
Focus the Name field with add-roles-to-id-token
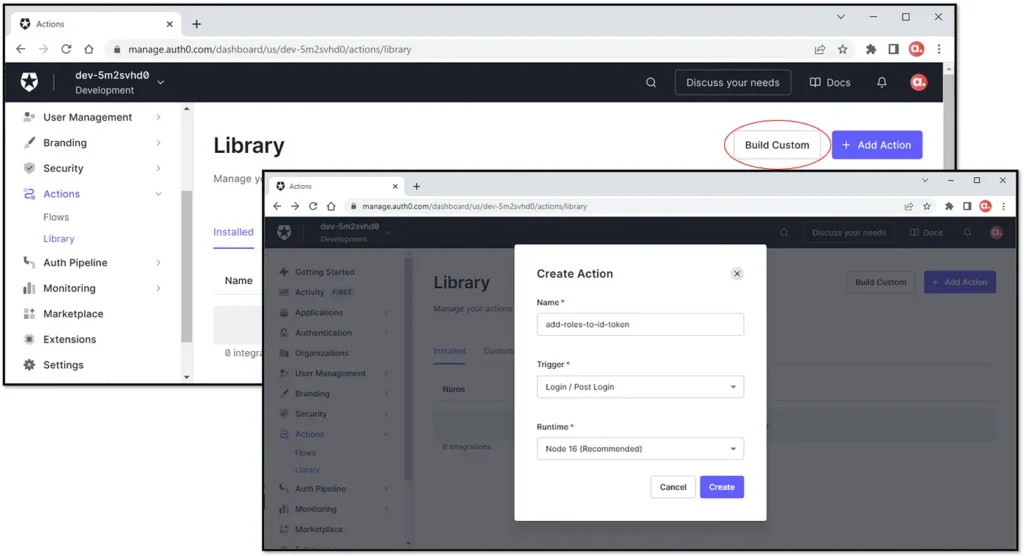click(x=640, y=324)
